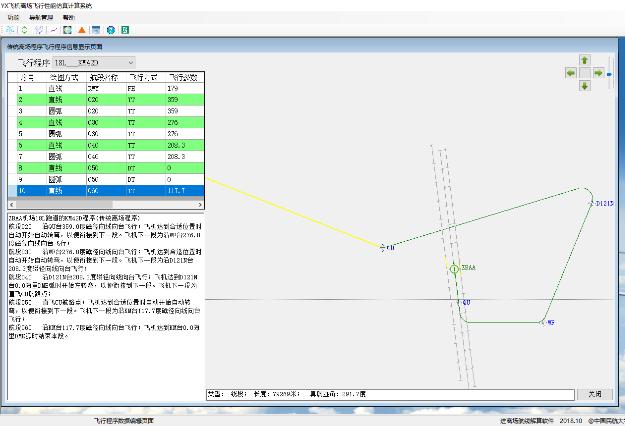Click the pan right green arrow
The width and height of the screenshot is (625, 426).
(596, 74)
